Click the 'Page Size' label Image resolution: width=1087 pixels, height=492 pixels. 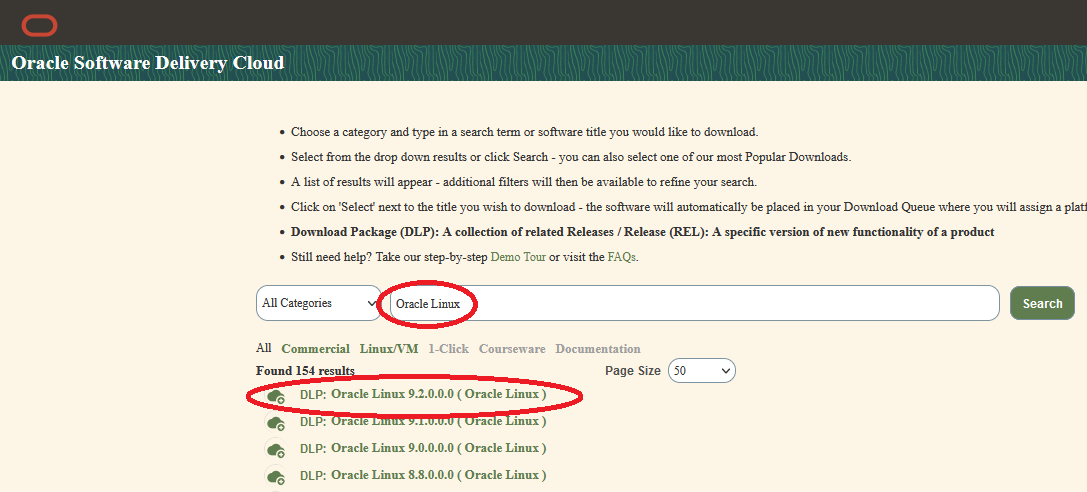click(x=633, y=371)
